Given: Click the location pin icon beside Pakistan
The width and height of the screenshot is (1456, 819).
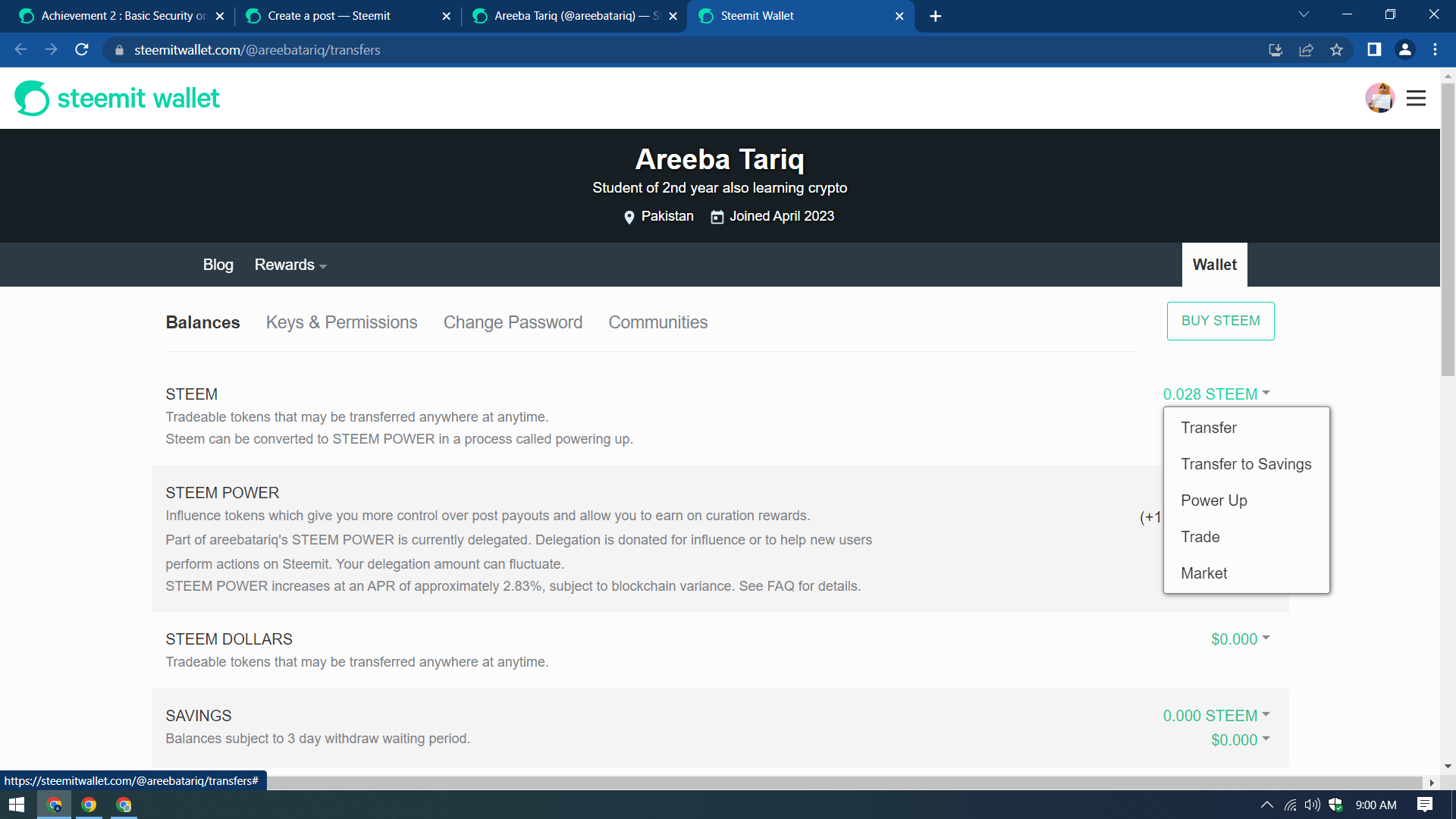Looking at the screenshot, I should coord(629,217).
